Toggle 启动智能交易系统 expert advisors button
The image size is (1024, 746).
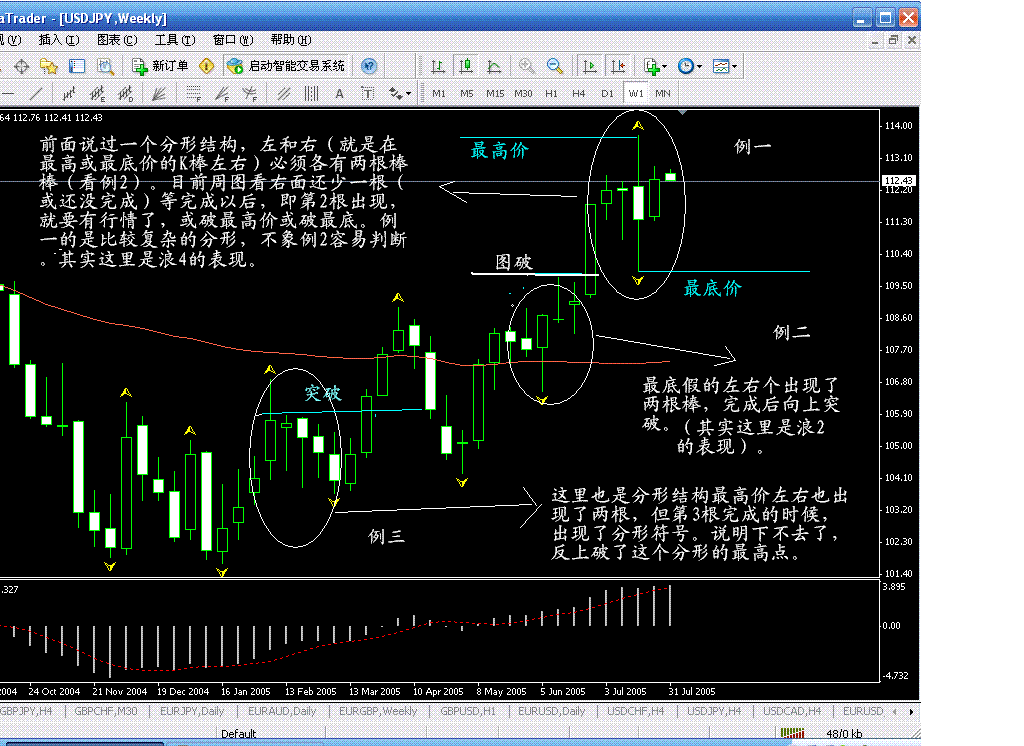click(286, 66)
